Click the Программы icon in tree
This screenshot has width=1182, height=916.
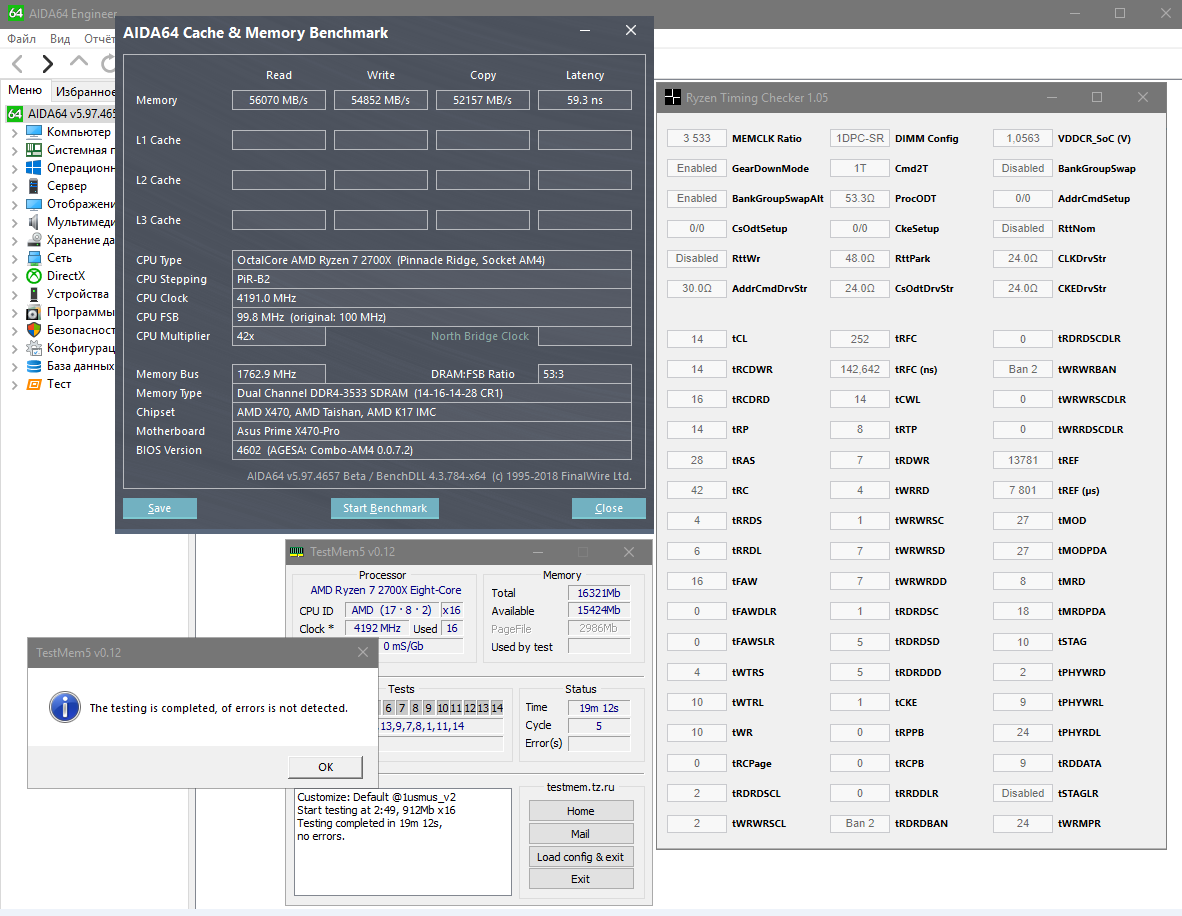(34, 312)
